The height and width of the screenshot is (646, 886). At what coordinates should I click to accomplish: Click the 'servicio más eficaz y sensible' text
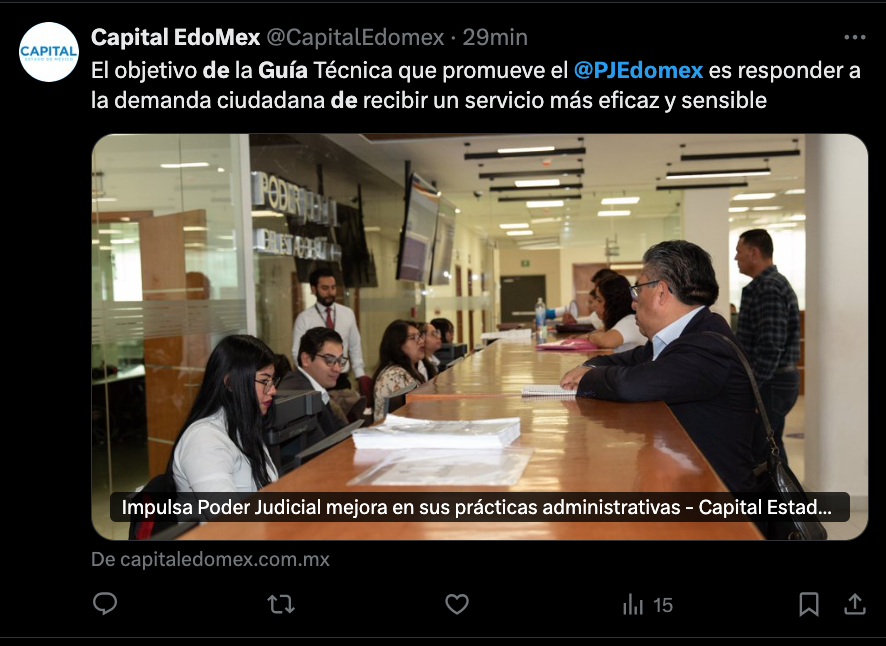(627, 101)
